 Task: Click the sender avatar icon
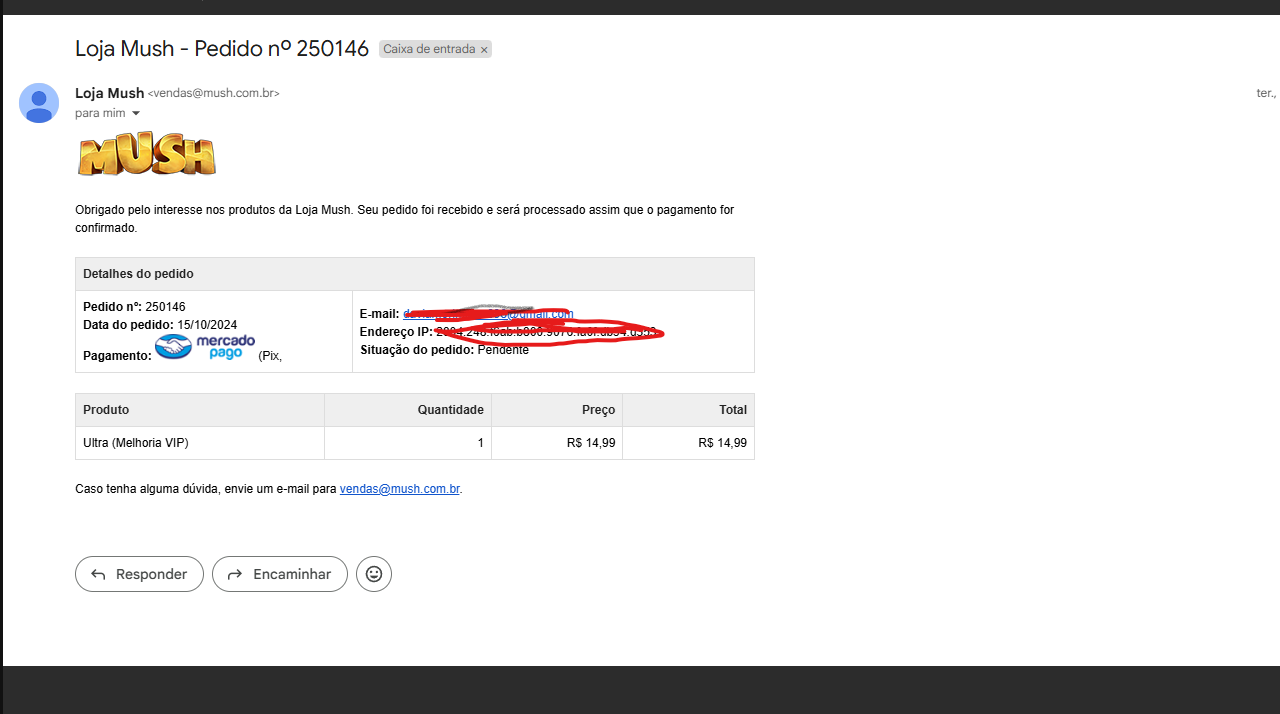[39, 103]
